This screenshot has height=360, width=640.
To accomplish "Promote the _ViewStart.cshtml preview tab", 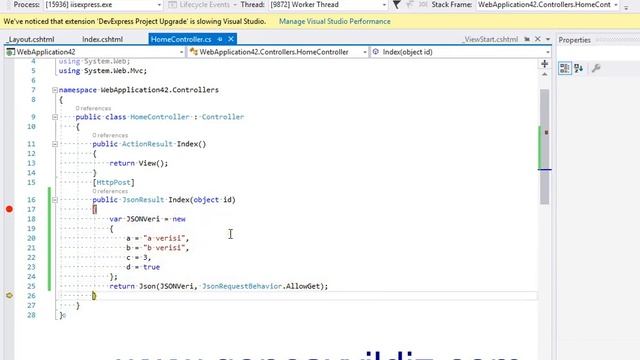I will pyautogui.click(x=527, y=39).
